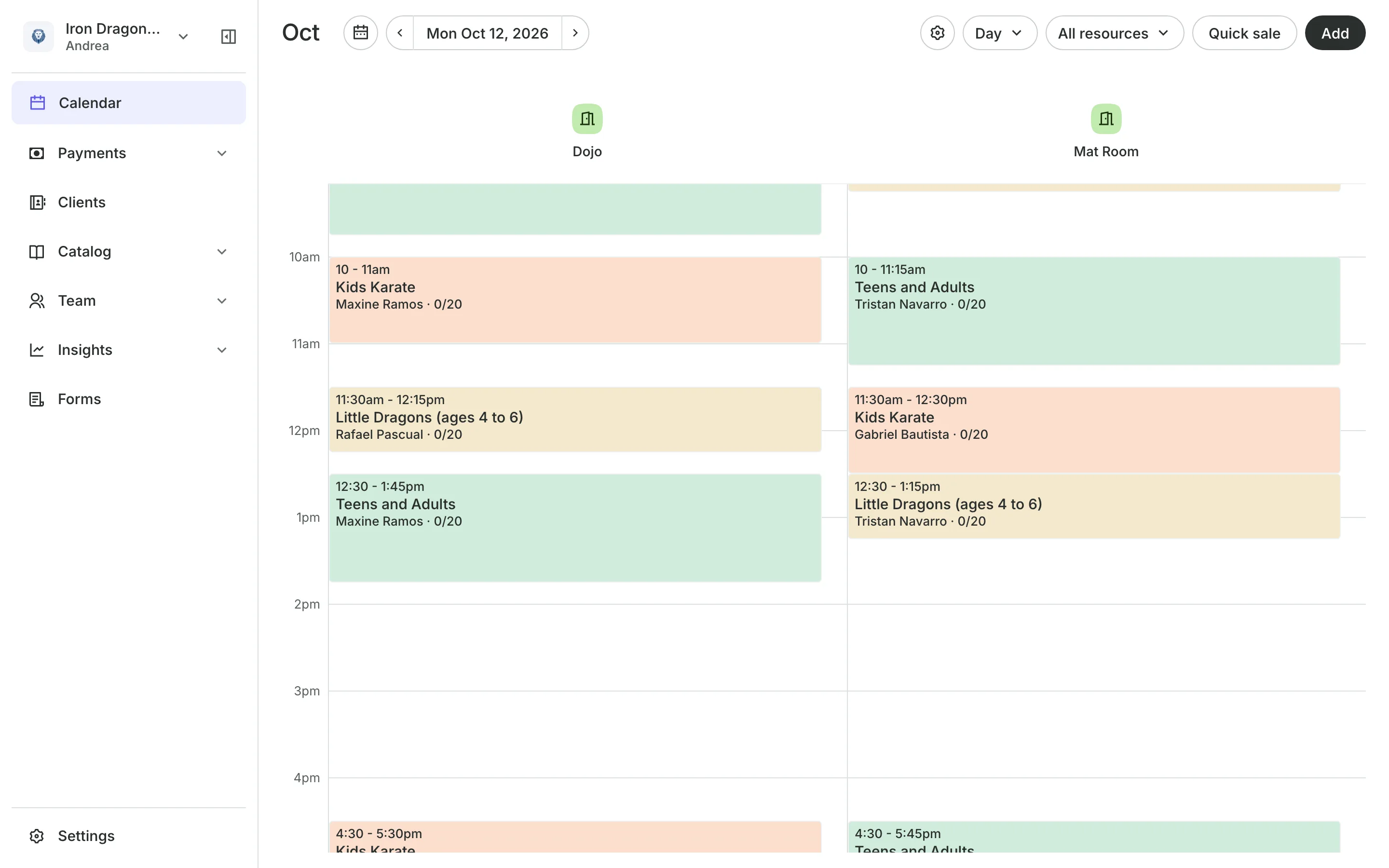The width and height of the screenshot is (1389, 868).
Task: Open the 12:30 - 1:45pm Teens and Adults class
Action: point(575,528)
